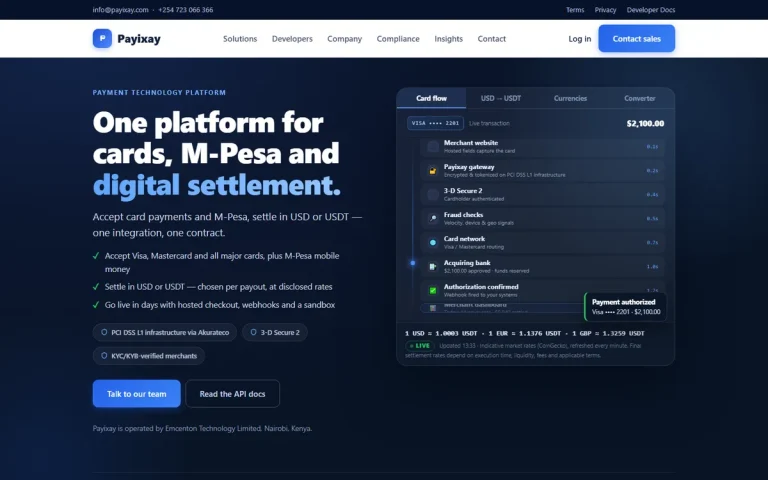This screenshot has width=768, height=480.
Task: Select the Acquiring bank step title
Action: pos(467,263)
